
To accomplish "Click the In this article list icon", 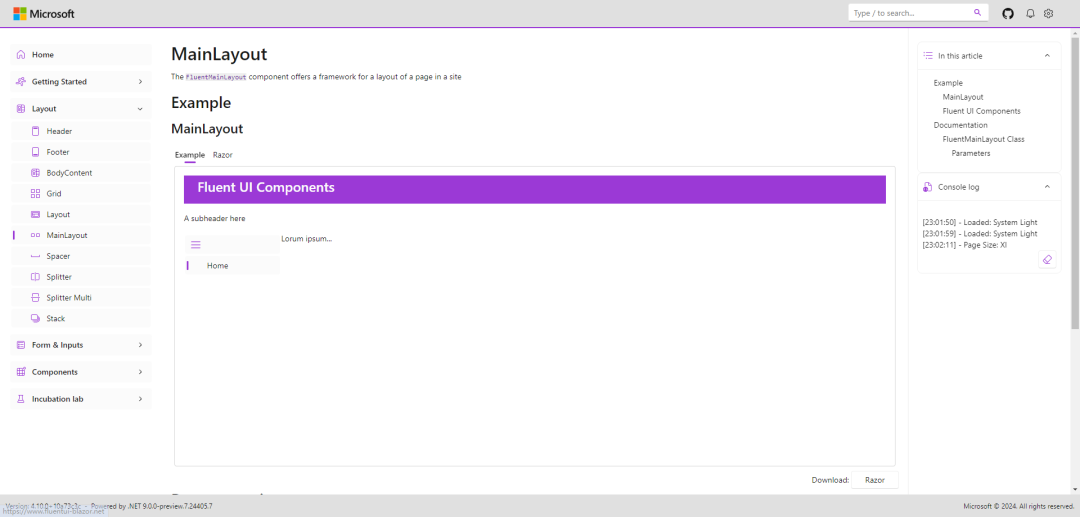I will tap(928, 56).
